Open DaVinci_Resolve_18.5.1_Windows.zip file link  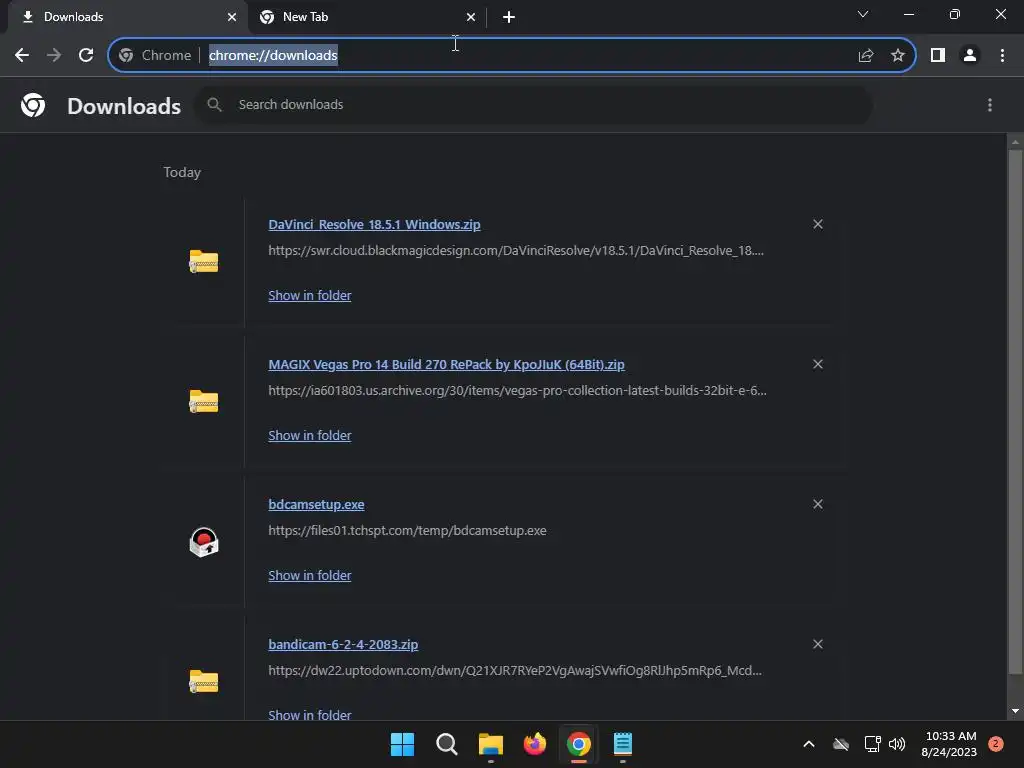click(x=374, y=225)
